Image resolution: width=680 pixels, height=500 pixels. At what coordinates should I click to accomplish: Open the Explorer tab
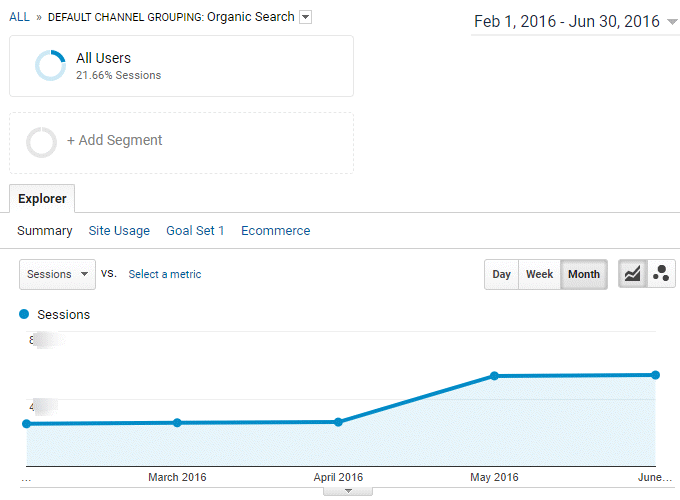(42, 199)
